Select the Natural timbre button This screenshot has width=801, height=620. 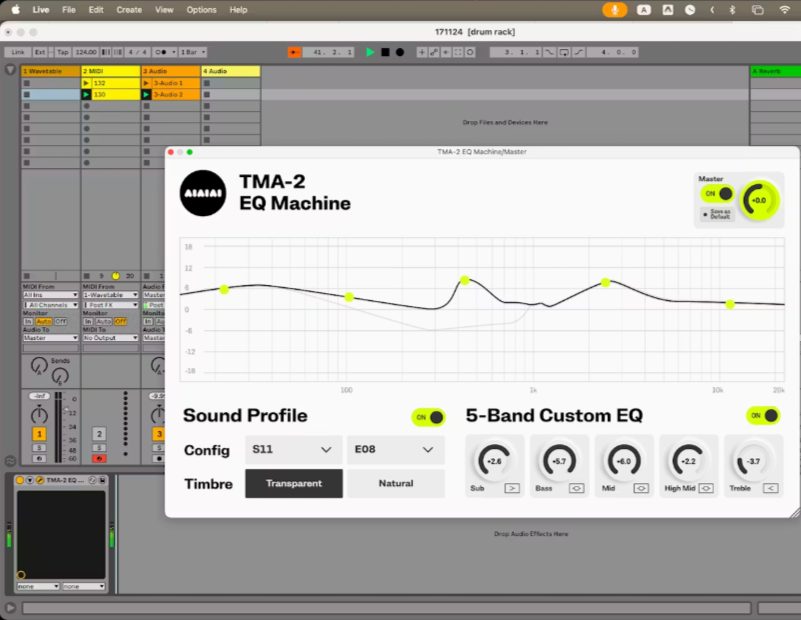click(x=395, y=484)
